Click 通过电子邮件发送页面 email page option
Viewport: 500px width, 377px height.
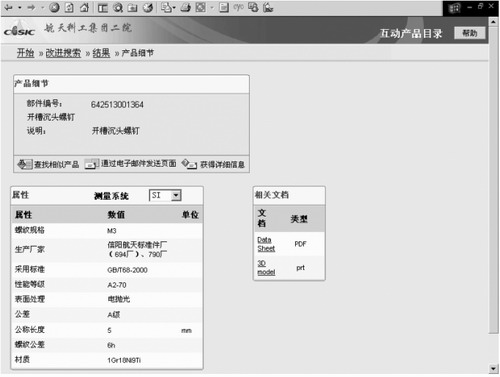point(139,163)
